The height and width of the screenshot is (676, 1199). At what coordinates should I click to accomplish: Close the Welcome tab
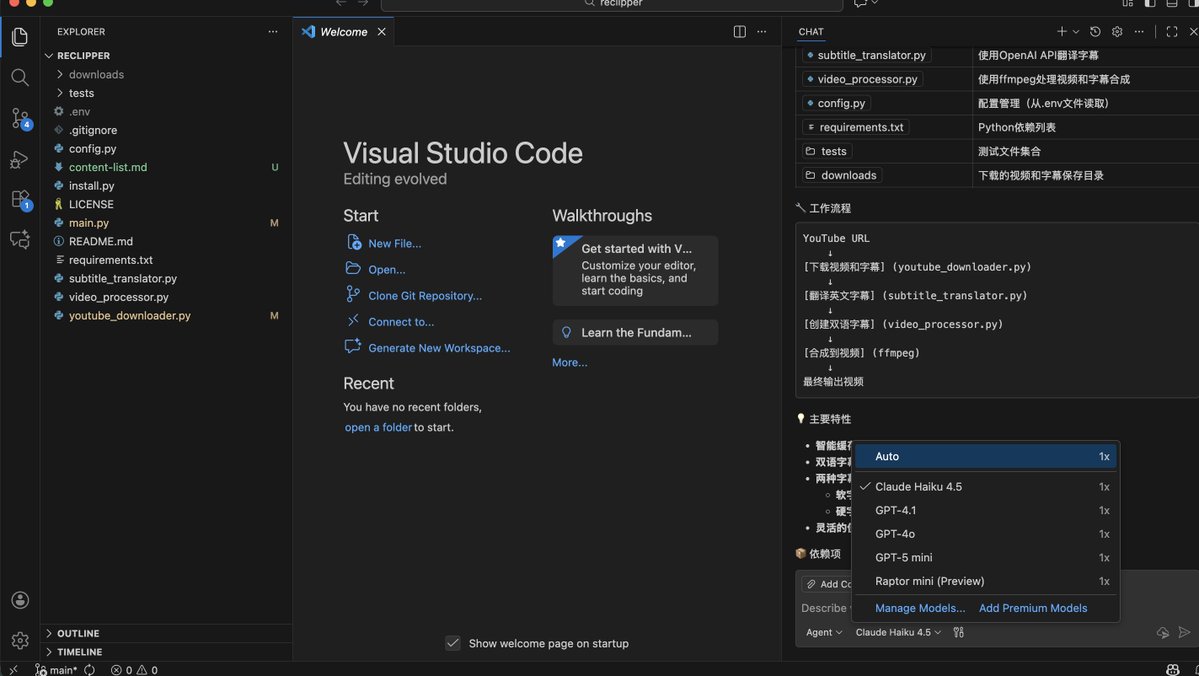[382, 31]
